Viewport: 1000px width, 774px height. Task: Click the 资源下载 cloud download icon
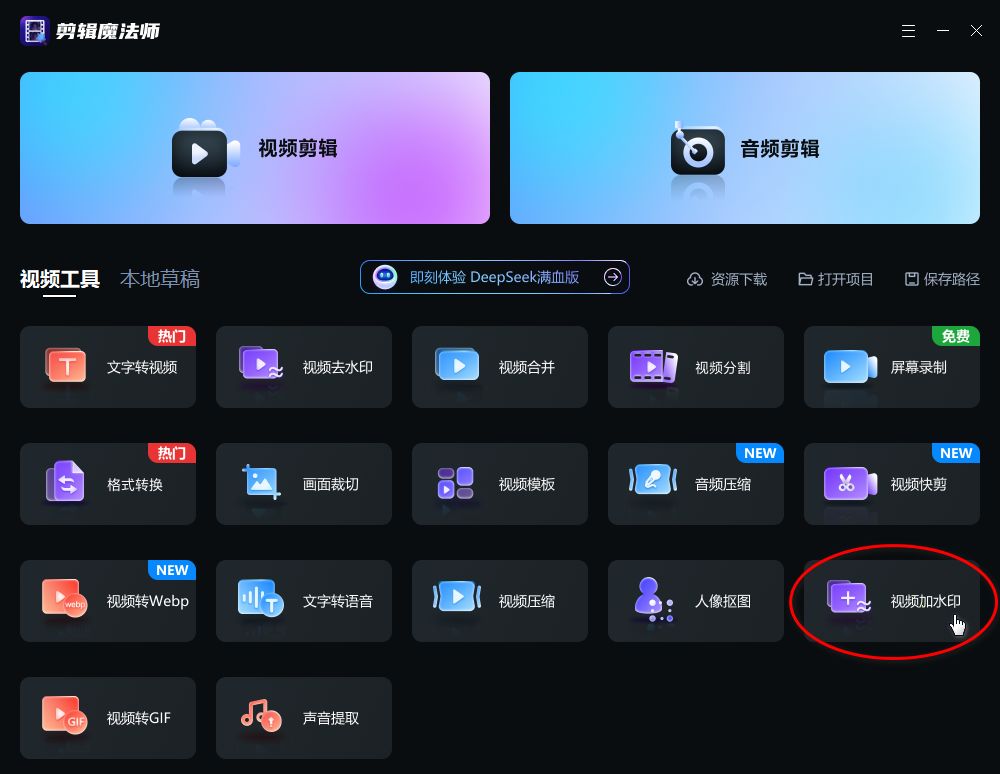[x=695, y=279]
